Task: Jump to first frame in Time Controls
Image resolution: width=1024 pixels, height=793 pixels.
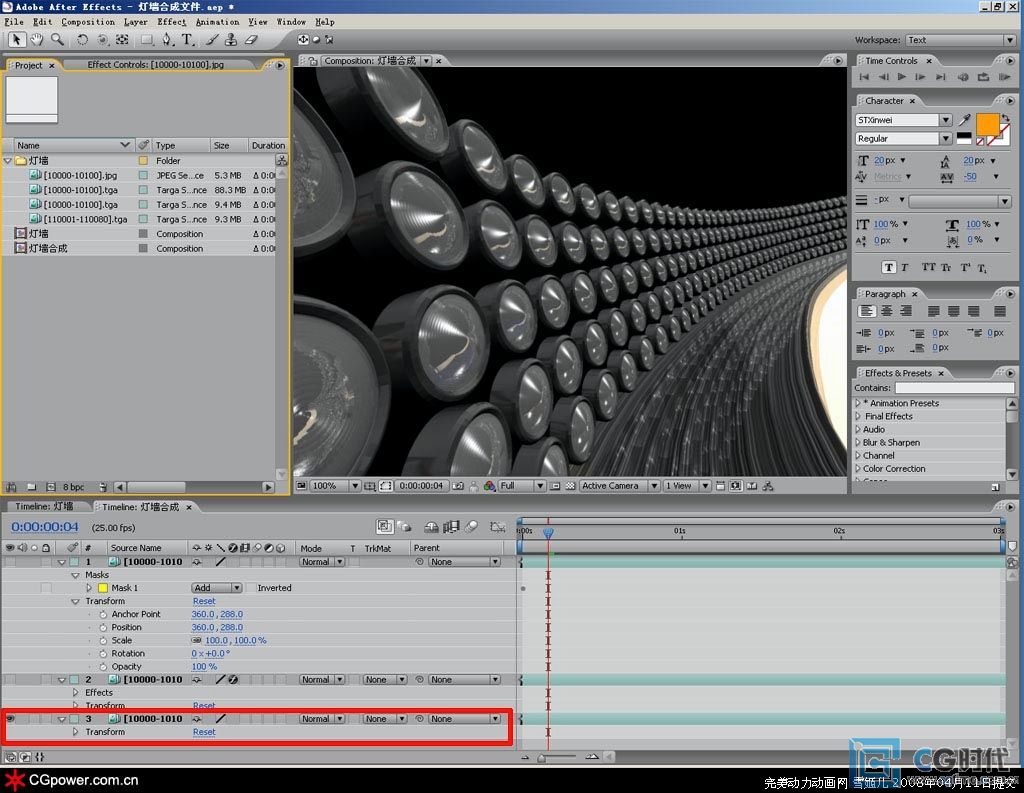Action: coord(864,77)
